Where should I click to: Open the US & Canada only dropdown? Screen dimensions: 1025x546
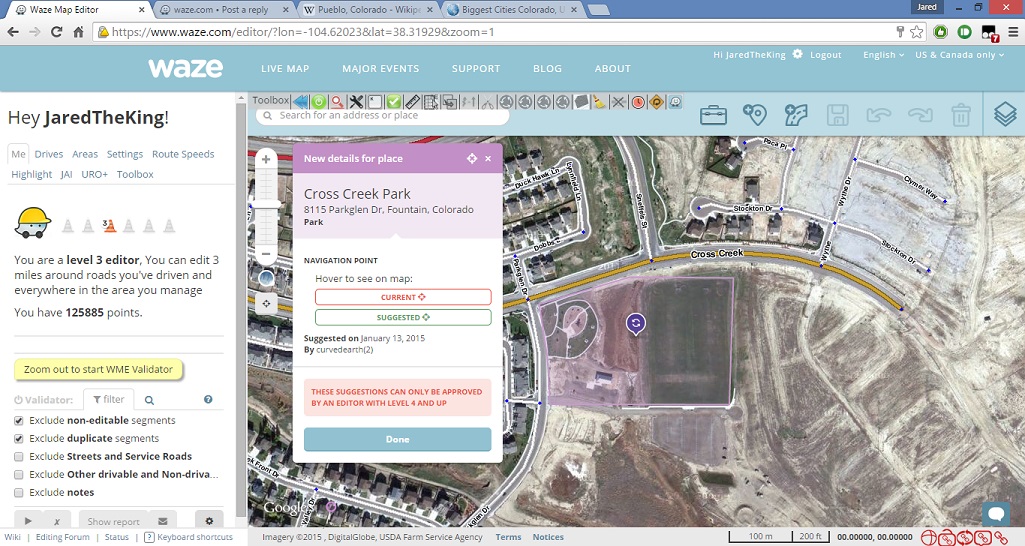[x=963, y=55]
